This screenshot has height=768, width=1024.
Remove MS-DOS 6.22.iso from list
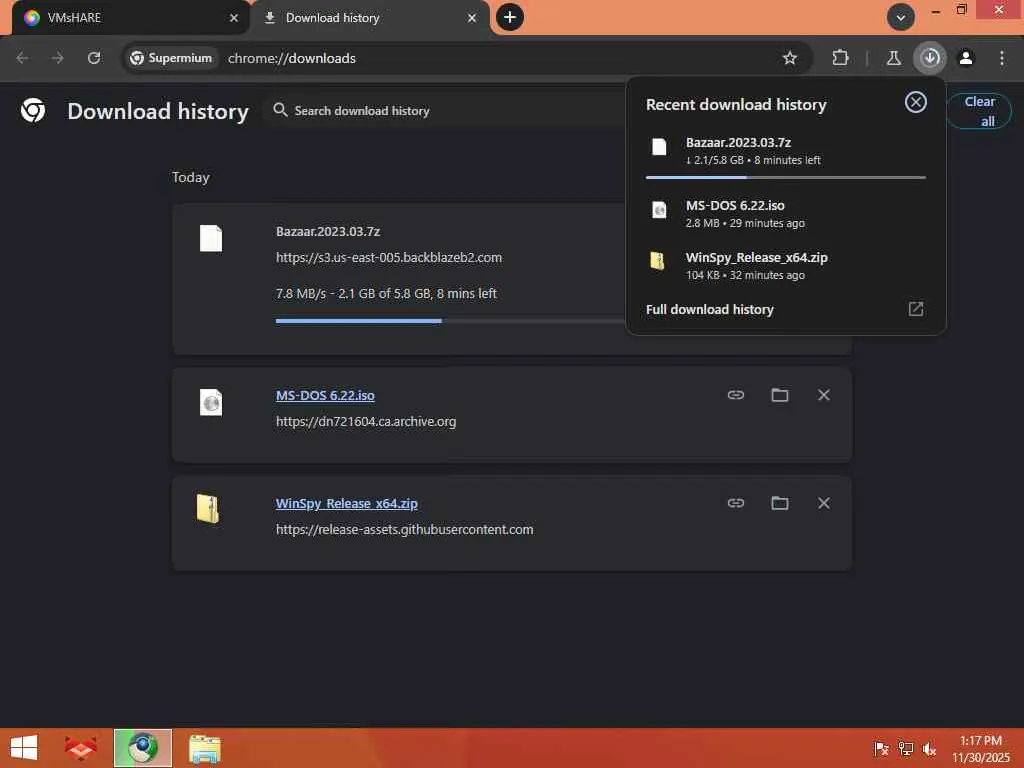[x=824, y=394]
